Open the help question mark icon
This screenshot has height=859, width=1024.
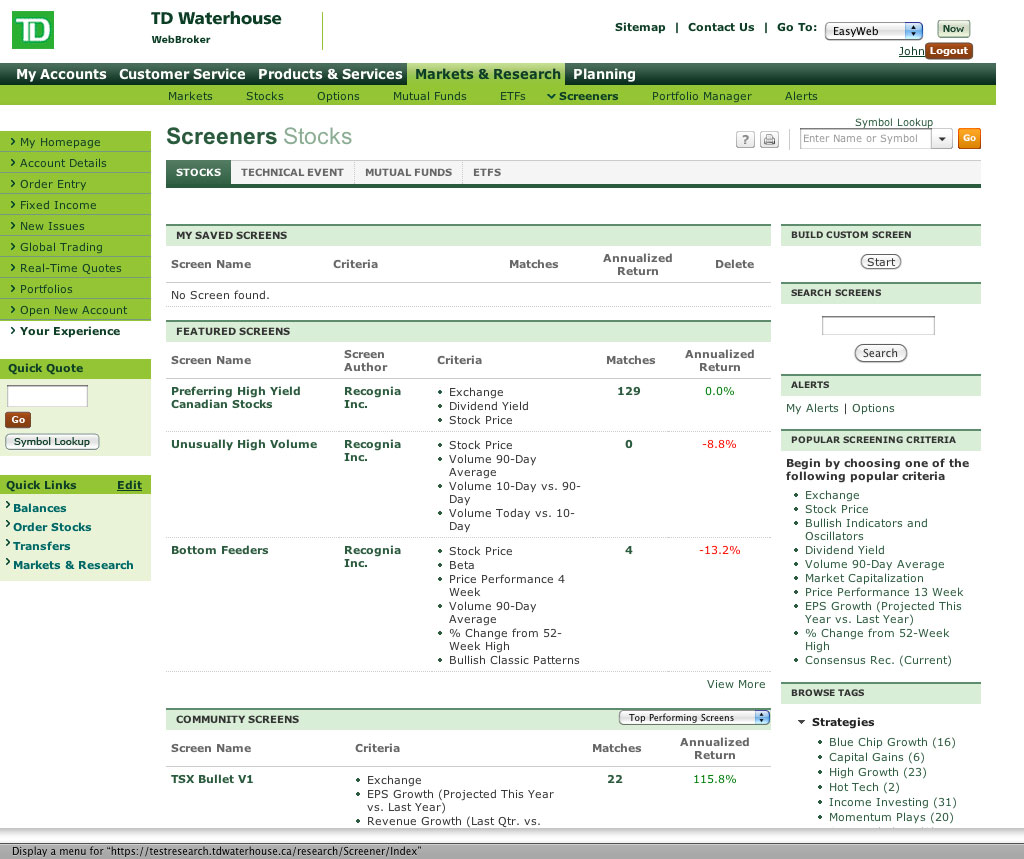745,139
